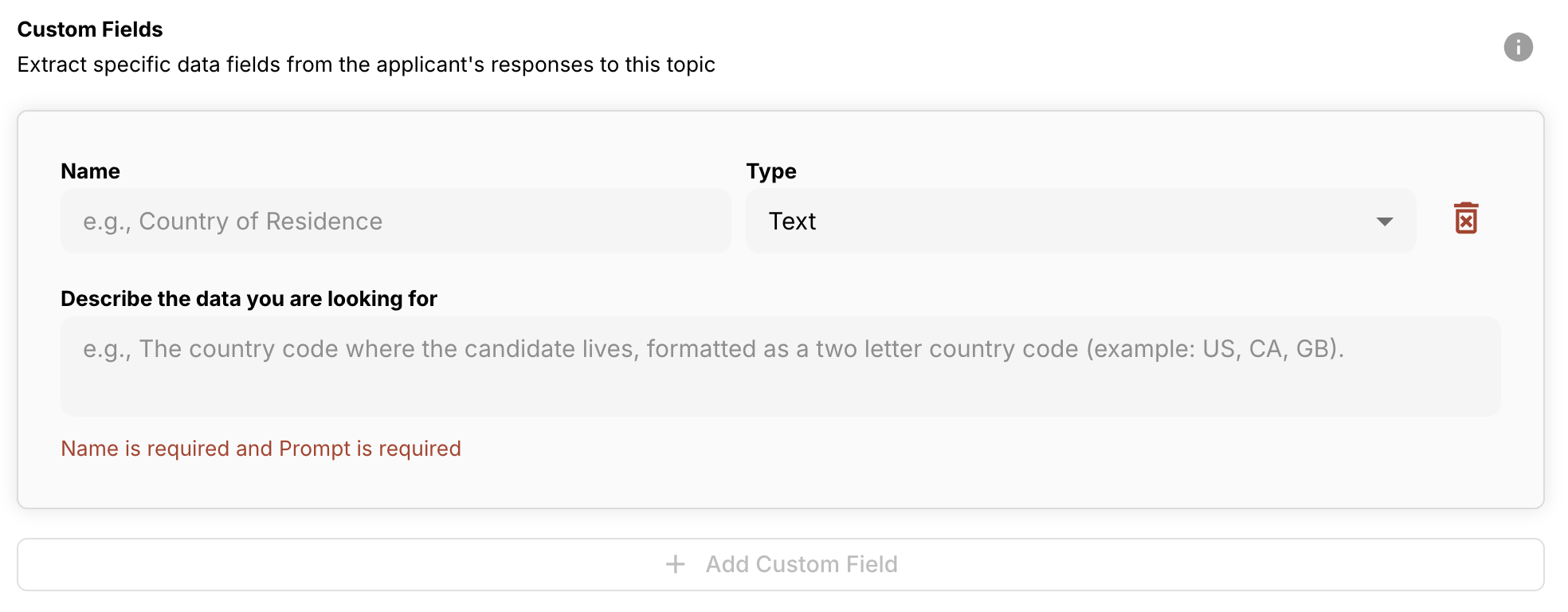The image size is (1568, 612).
Task: Click the info icon beside Custom Fields
Action: pyautogui.click(x=1518, y=47)
